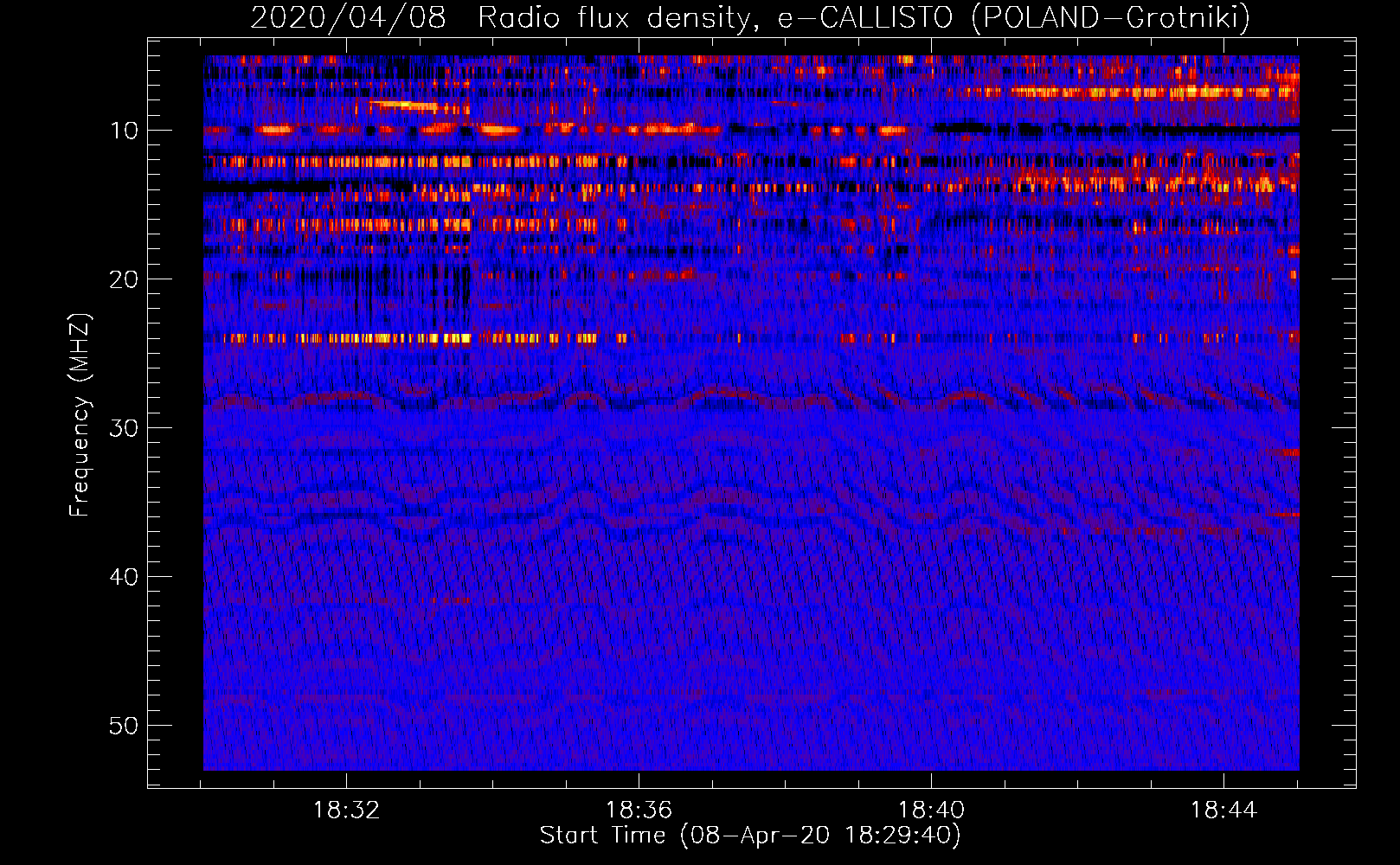The height and width of the screenshot is (865, 1400).
Task: Click the '18:32' time tick label
Action: [x=346, y=811]
